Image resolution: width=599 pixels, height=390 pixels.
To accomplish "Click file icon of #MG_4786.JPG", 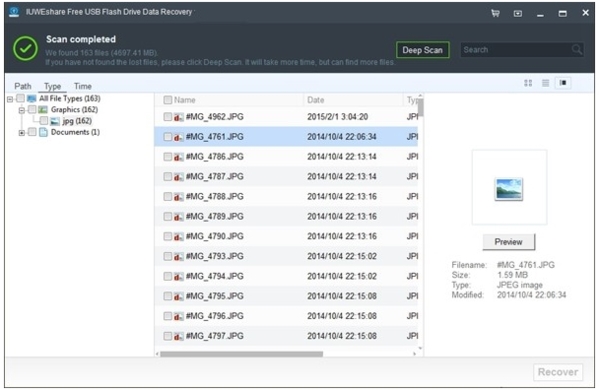I will 178,157.
